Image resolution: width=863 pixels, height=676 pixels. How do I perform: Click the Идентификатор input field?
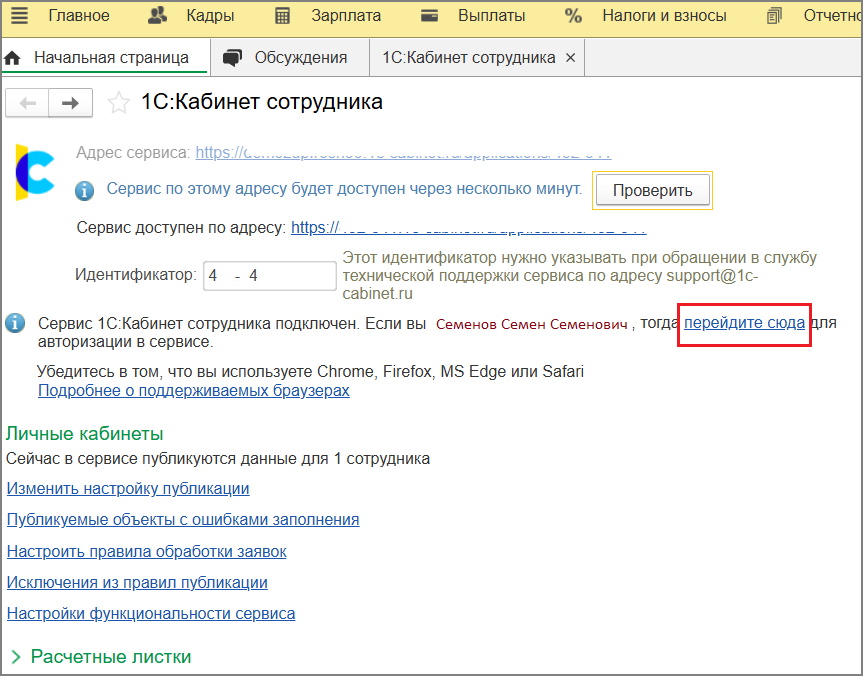(x=270, y=275)
